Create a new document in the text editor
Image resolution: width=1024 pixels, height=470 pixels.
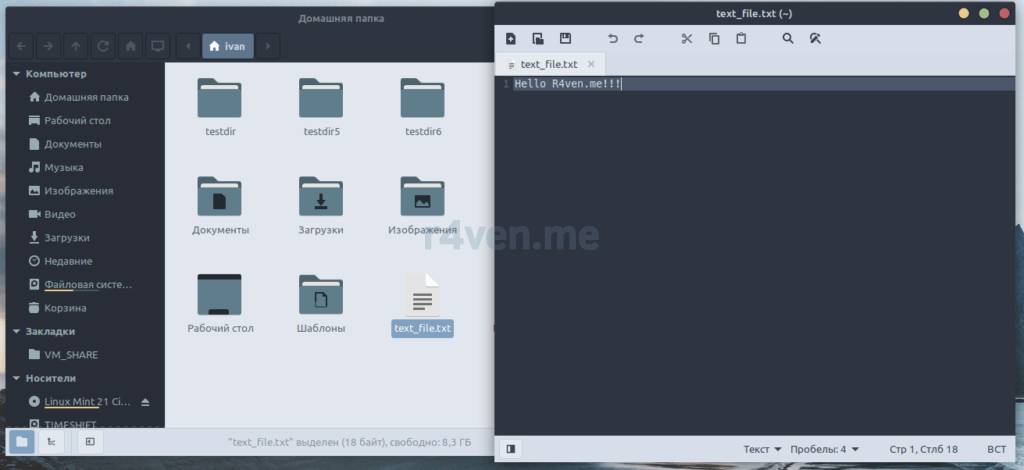click(x=511, y=39)
